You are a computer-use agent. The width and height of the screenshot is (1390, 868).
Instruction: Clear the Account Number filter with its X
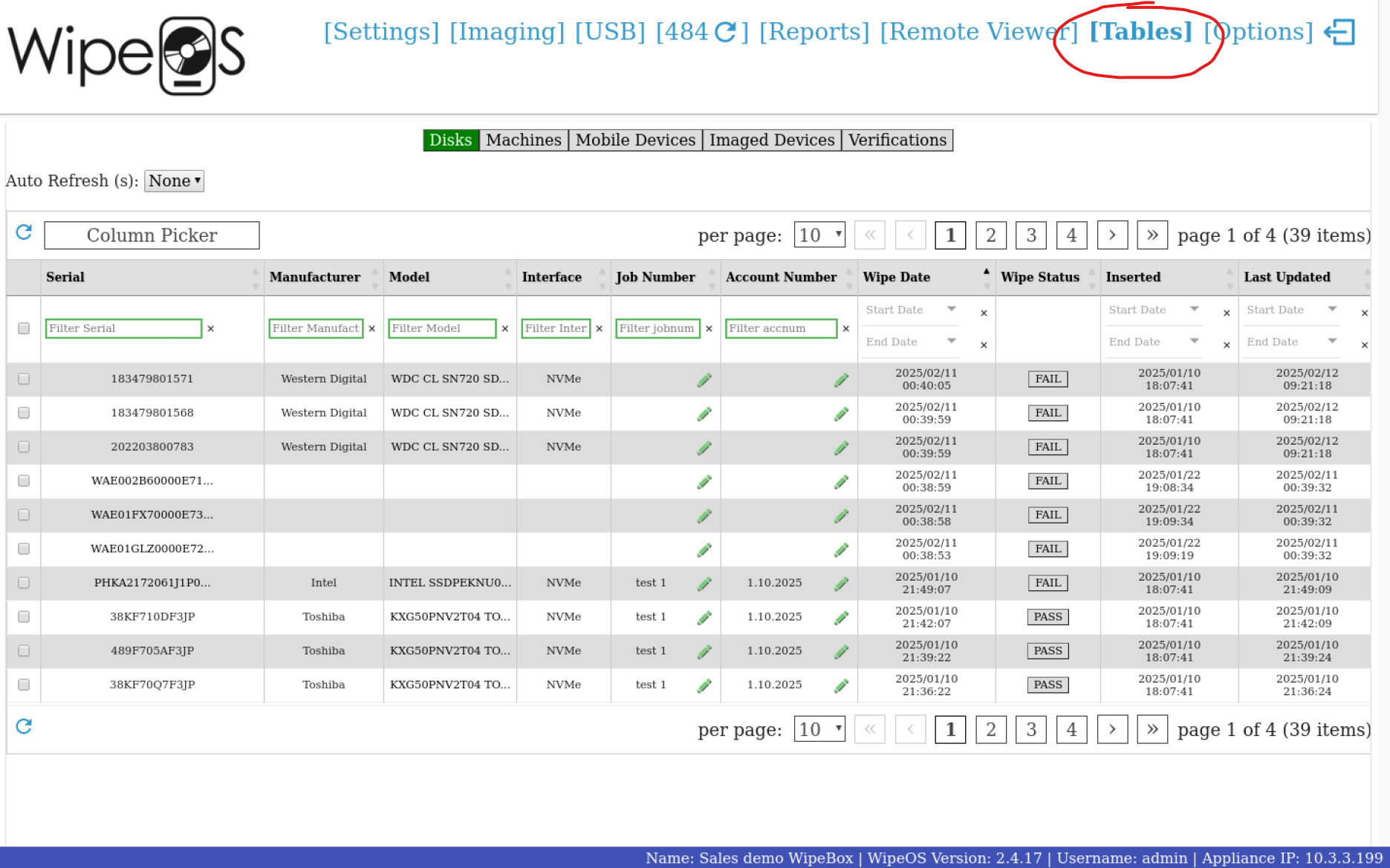click(846, 328)
